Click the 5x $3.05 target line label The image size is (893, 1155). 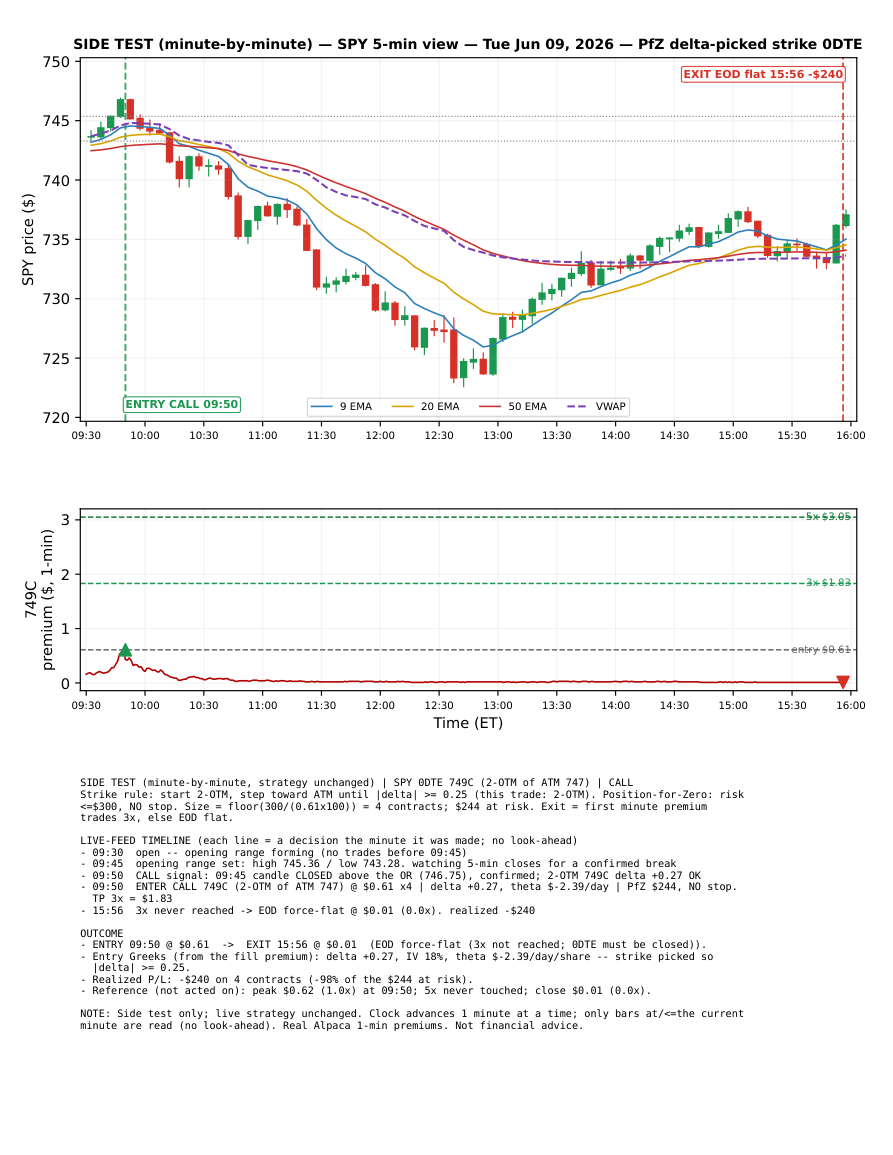coord(828,516)
